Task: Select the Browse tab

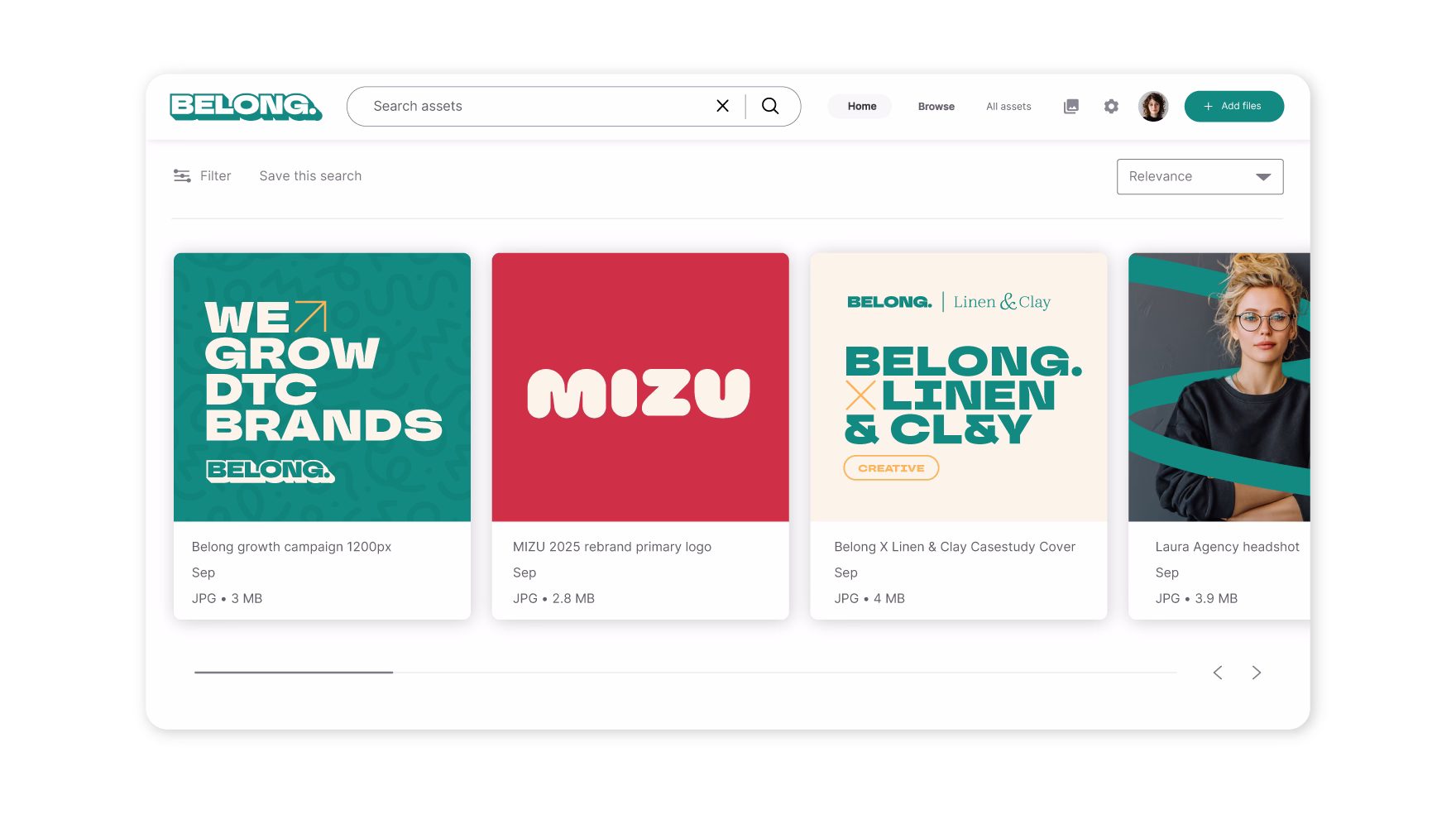Action: pos(936,106)
